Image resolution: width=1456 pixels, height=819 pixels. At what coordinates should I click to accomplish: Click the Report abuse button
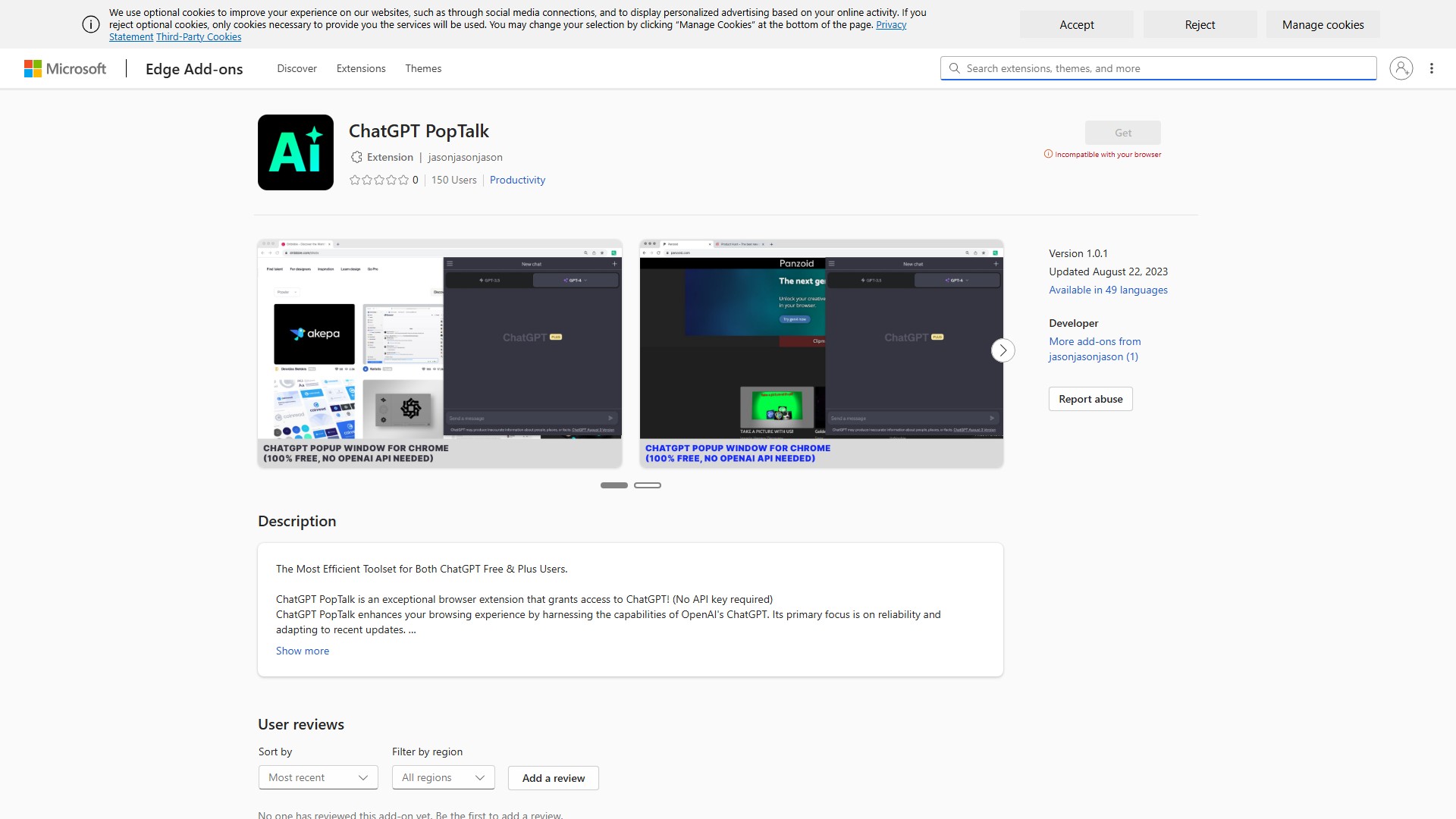pyautogui.click(x=1090, y=399)
